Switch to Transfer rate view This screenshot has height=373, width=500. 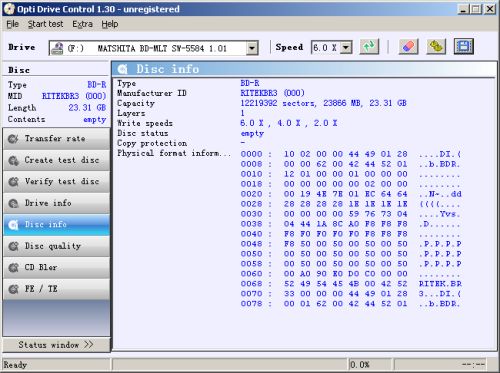point(56,139)
